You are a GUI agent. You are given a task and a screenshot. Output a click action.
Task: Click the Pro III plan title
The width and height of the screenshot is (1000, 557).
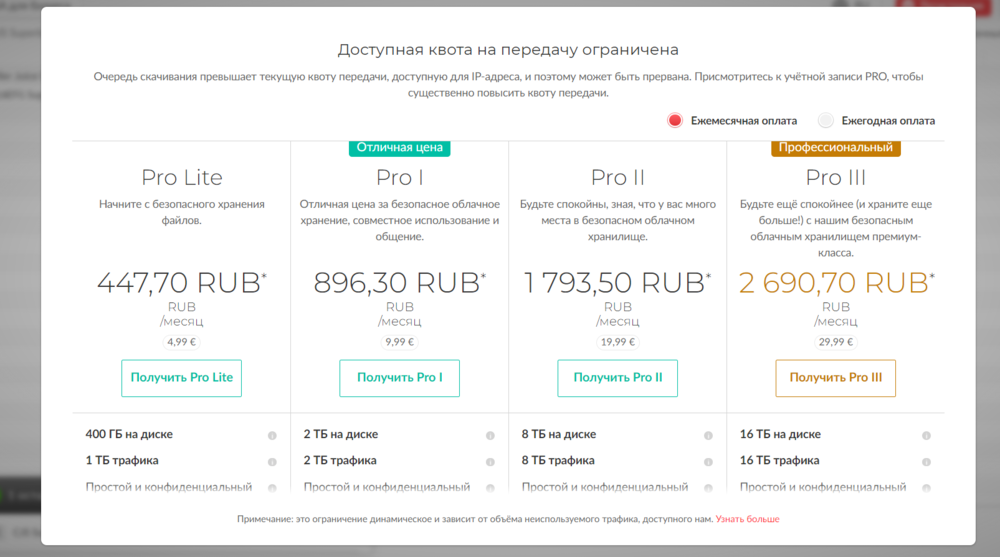coord(835,177)
